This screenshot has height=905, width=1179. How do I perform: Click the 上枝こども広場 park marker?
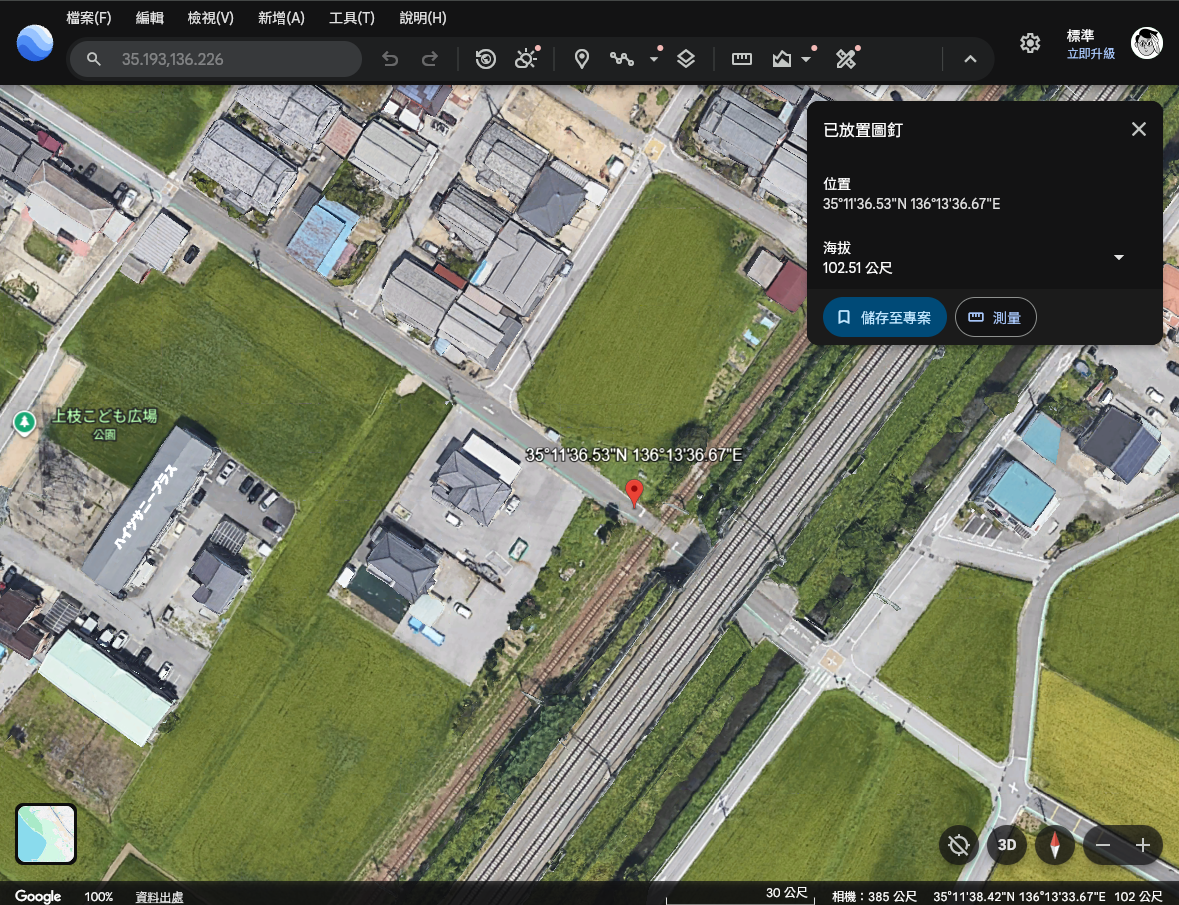coord(25,422)
